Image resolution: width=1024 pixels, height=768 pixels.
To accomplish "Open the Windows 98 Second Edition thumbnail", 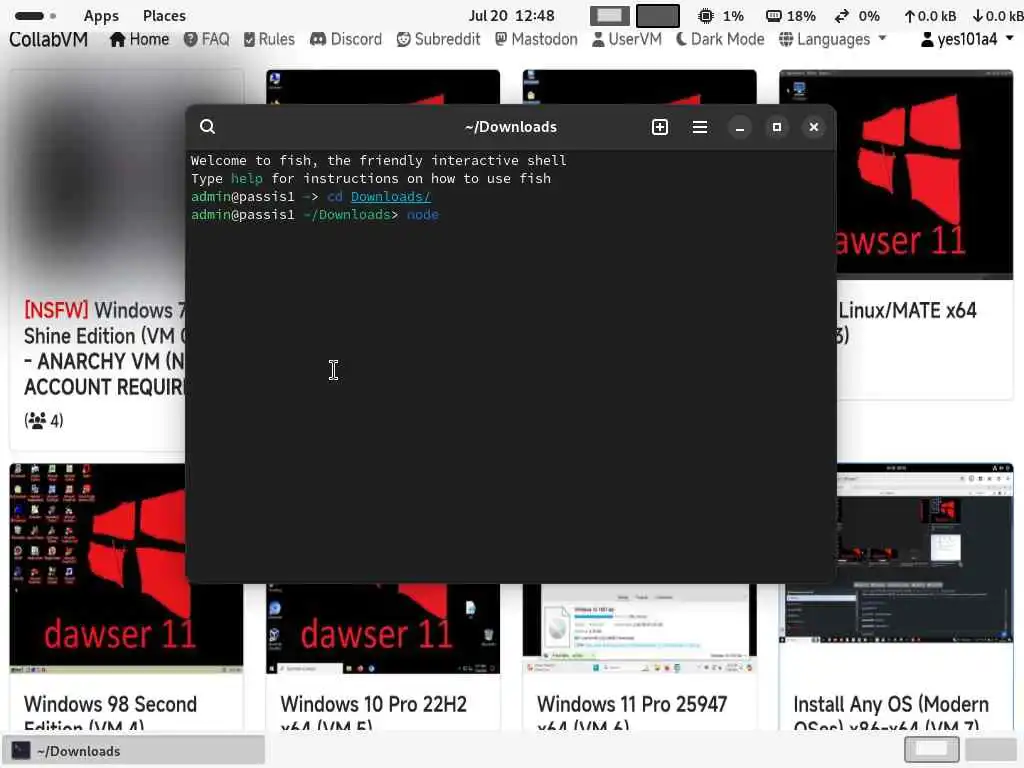I will tap(97, 568).
